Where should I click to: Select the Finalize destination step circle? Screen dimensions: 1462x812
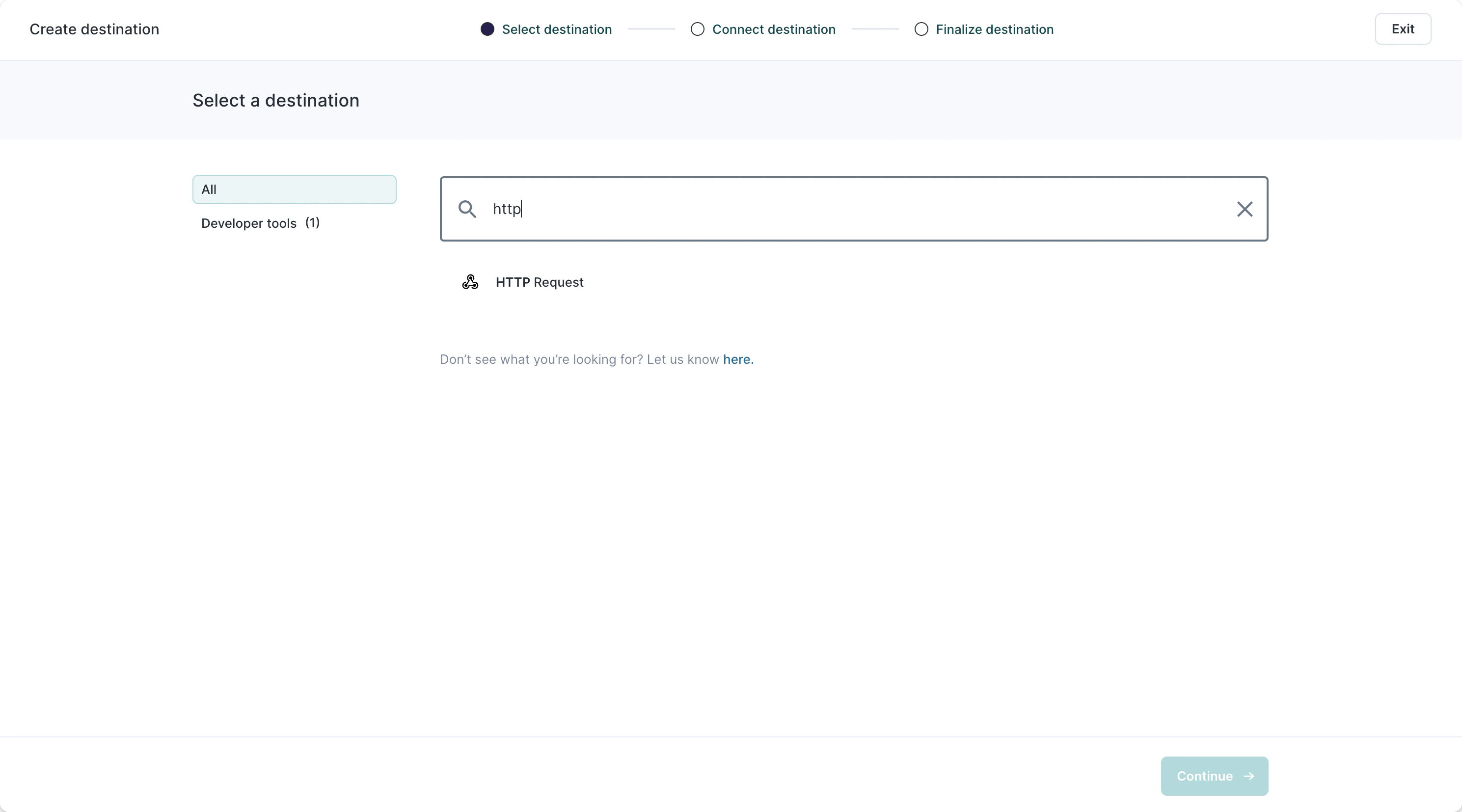[921, 29]
